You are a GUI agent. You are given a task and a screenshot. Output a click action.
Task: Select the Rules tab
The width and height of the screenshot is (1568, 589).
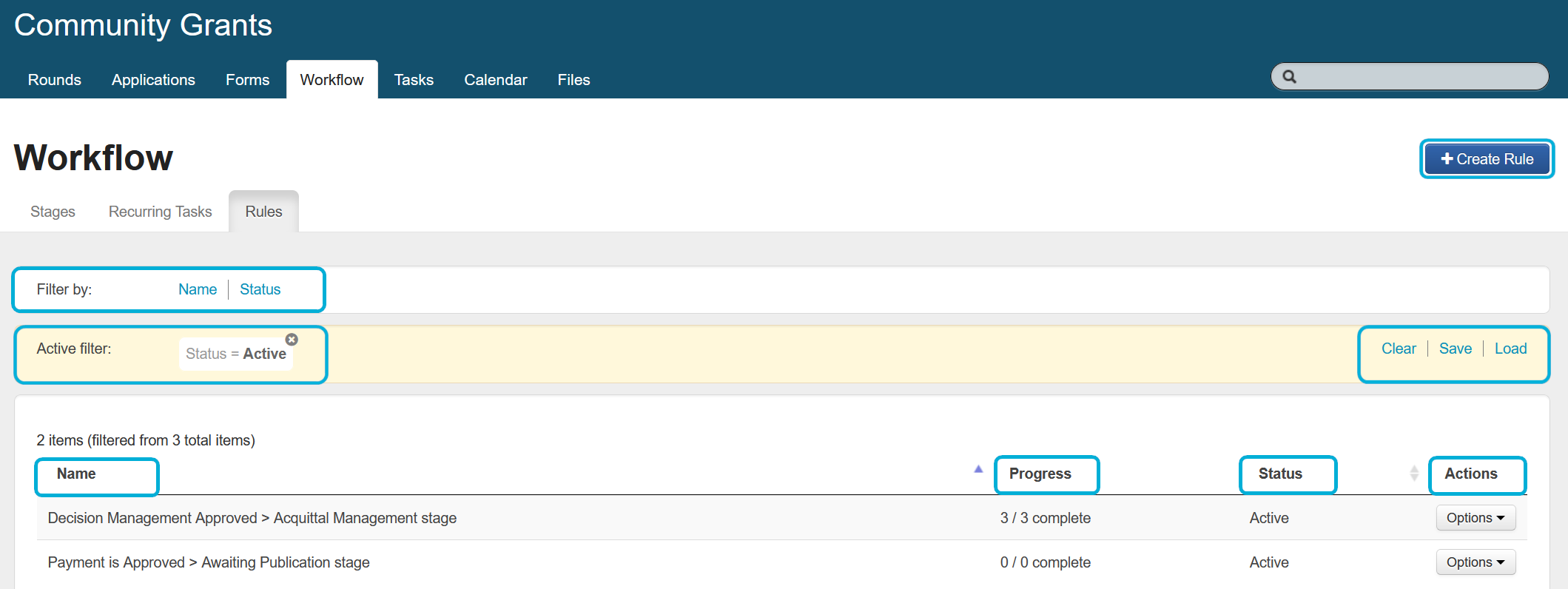(x=263, y=212)
